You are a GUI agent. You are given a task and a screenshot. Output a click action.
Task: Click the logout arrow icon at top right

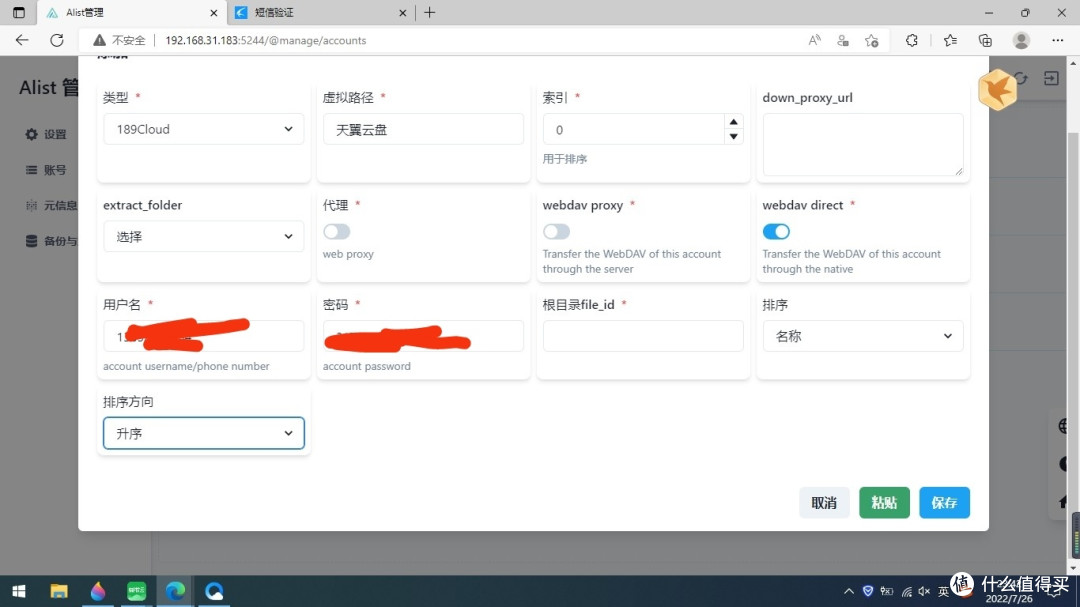point(1050,78)
